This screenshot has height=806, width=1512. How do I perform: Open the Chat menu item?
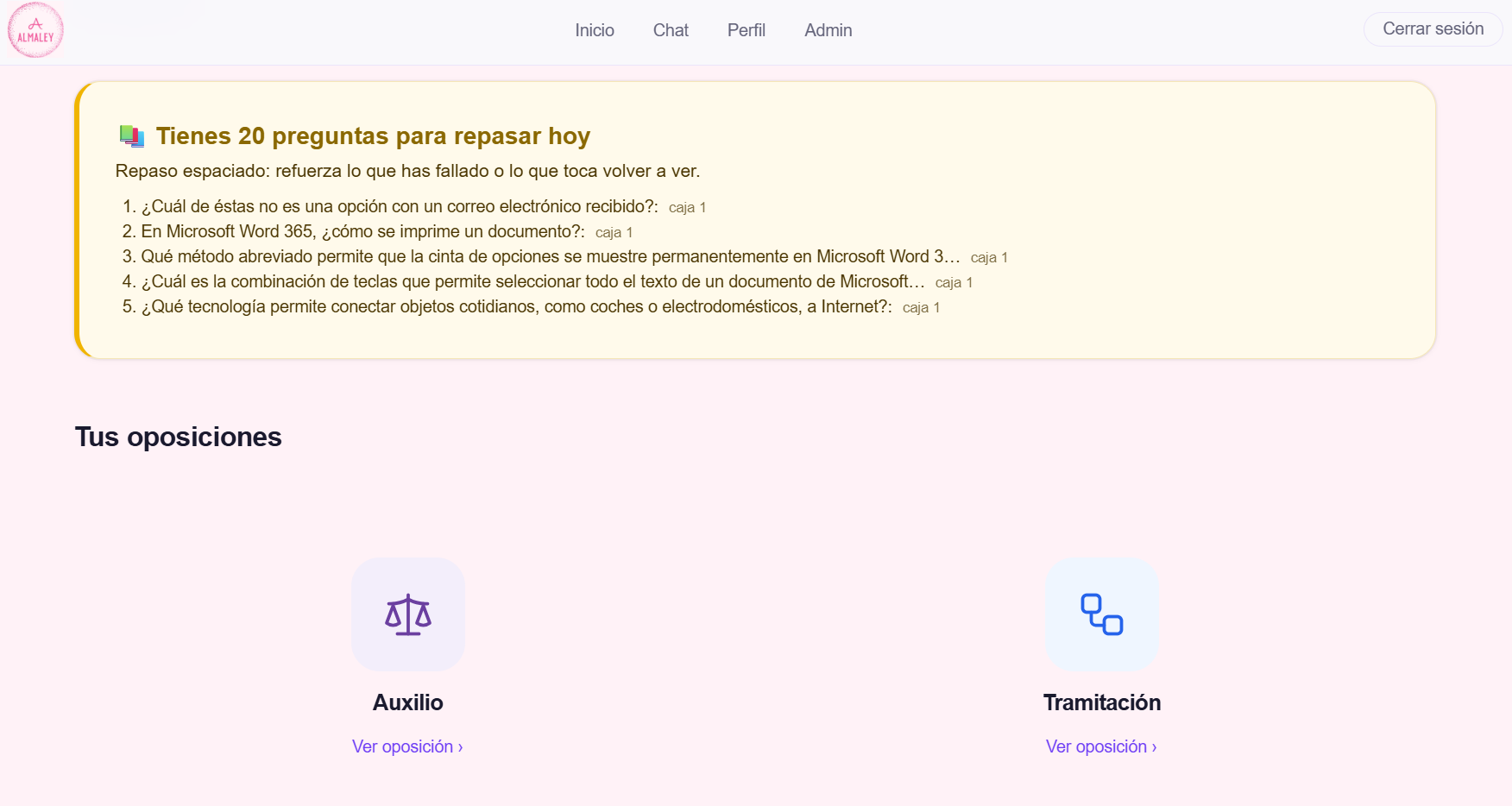(671, 30)
